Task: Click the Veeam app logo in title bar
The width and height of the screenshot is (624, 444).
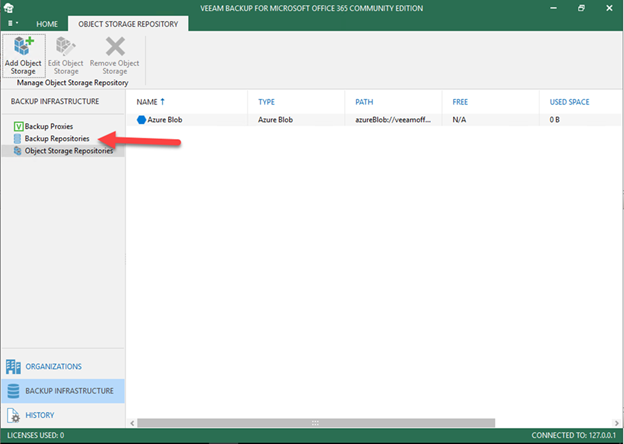Action: pos(8,8)
